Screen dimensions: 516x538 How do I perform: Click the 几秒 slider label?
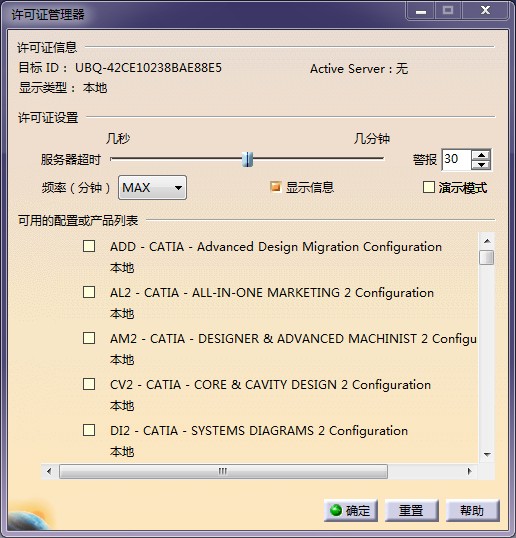[x=118, y=139]
